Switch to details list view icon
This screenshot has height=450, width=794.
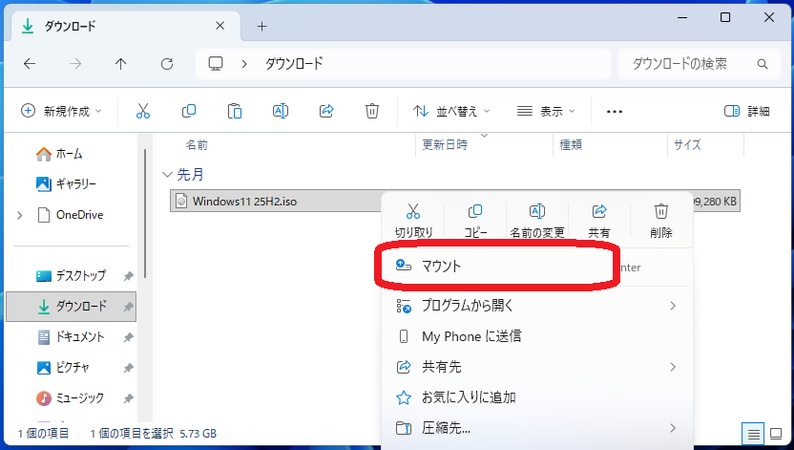(753, 434)
